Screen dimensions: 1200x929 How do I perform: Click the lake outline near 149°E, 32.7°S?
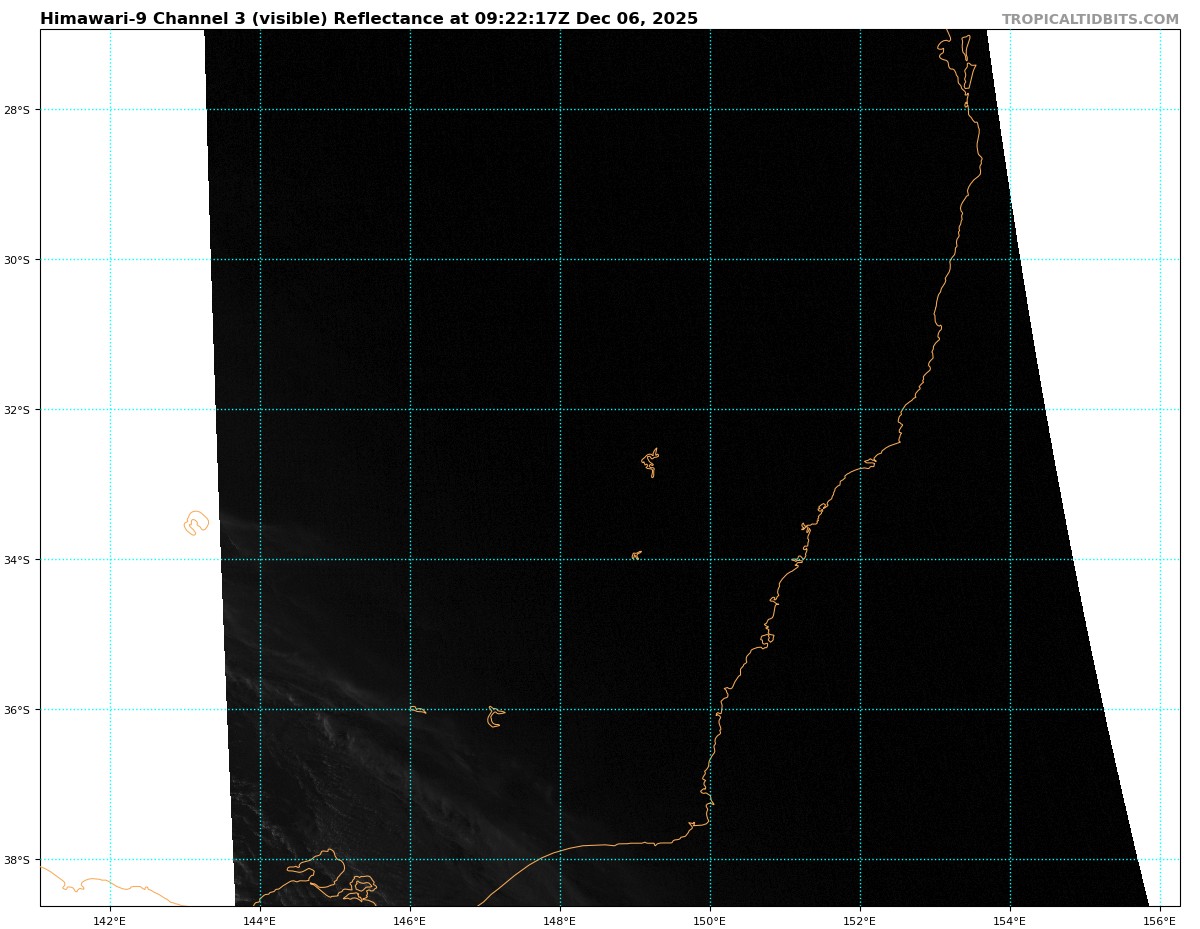pyautogui.click(x=651, y=462)
